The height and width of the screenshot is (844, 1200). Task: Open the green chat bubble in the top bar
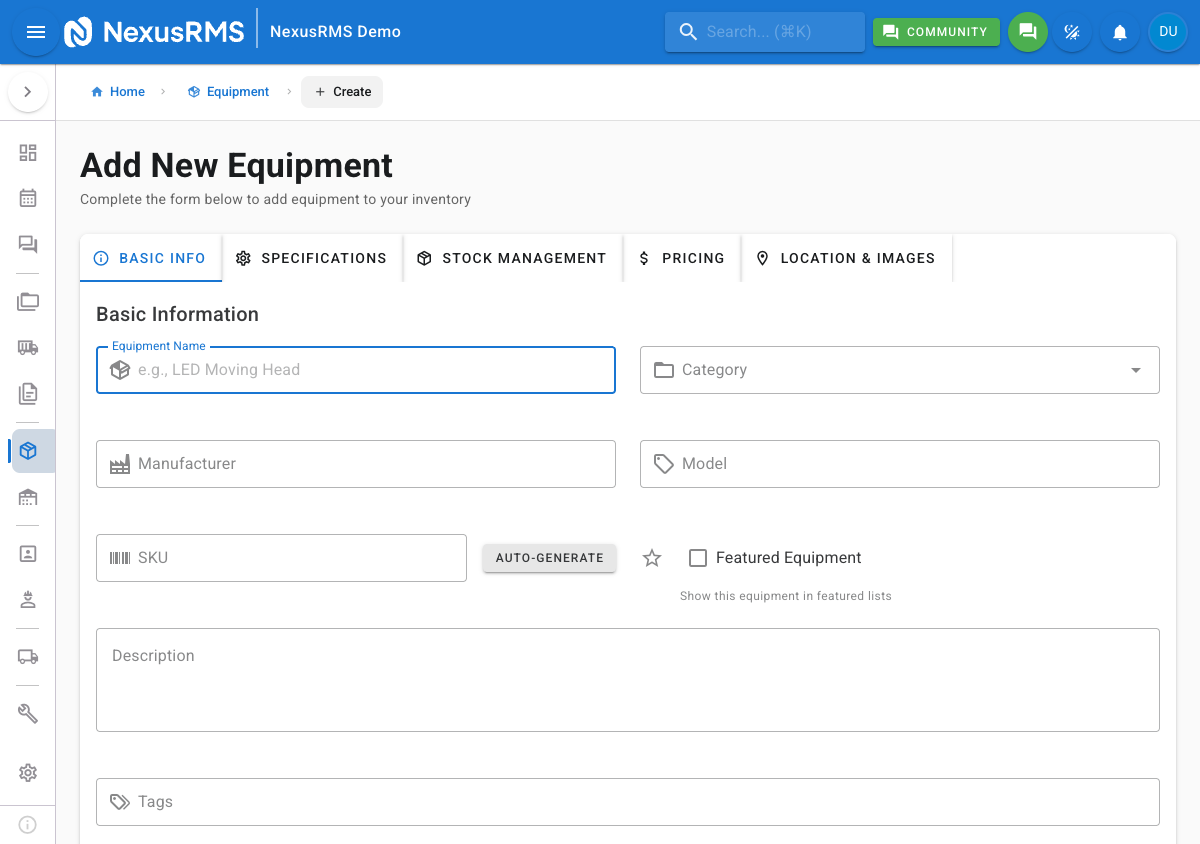tap(1028, 31)
